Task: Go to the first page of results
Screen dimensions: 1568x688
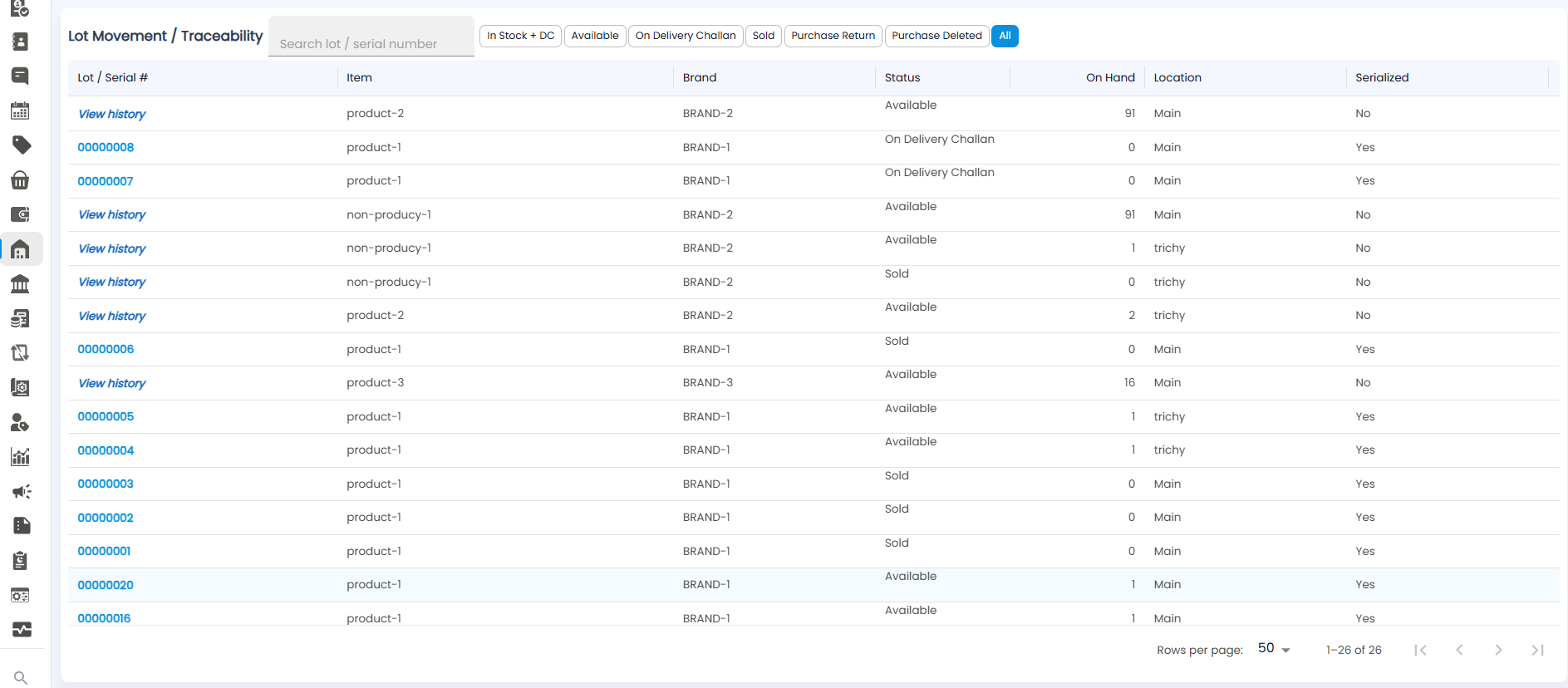Action: pyautogui.click(x=1421, y=650)
